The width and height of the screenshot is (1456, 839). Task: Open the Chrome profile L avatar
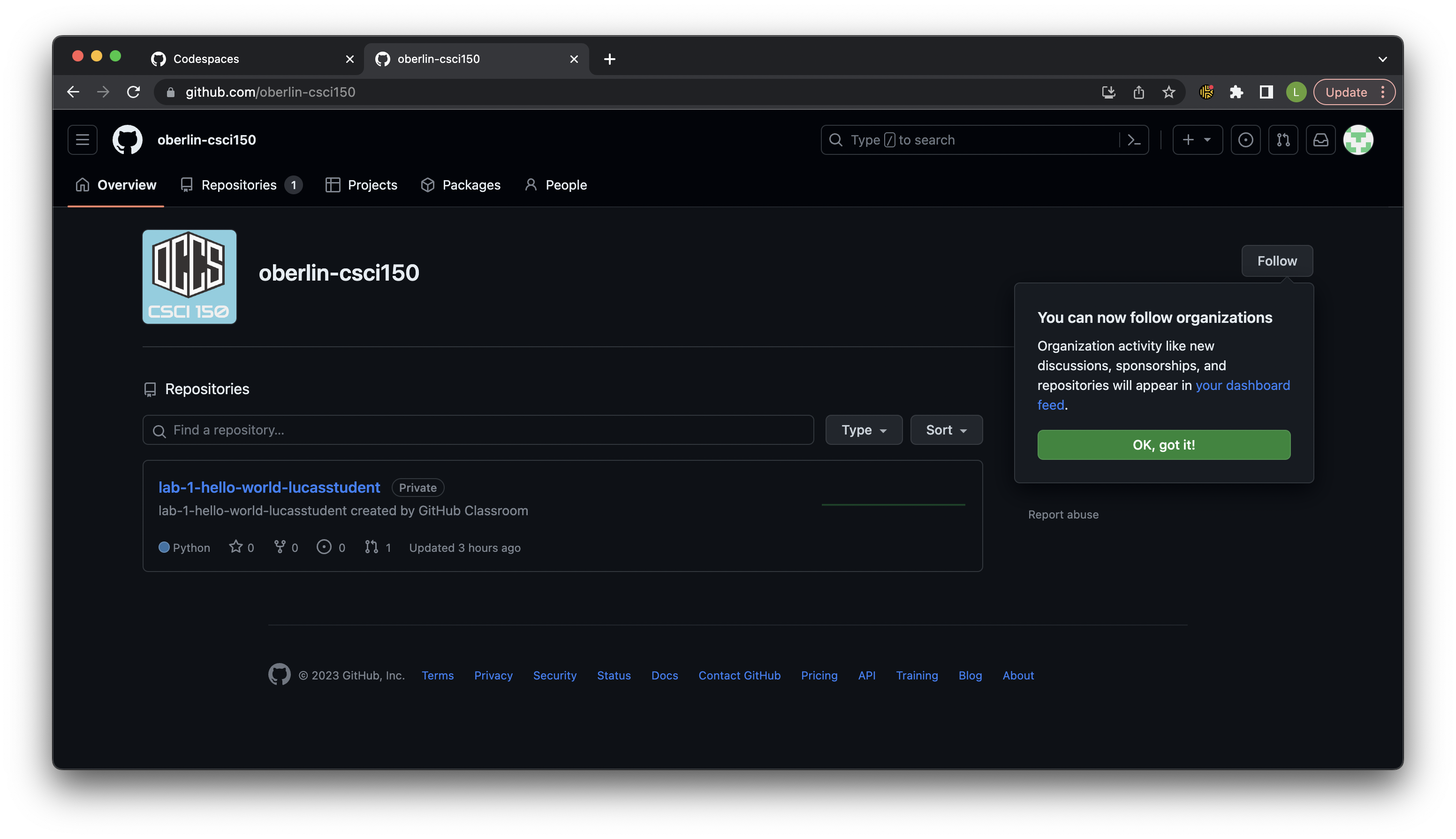pos(1296,92)
